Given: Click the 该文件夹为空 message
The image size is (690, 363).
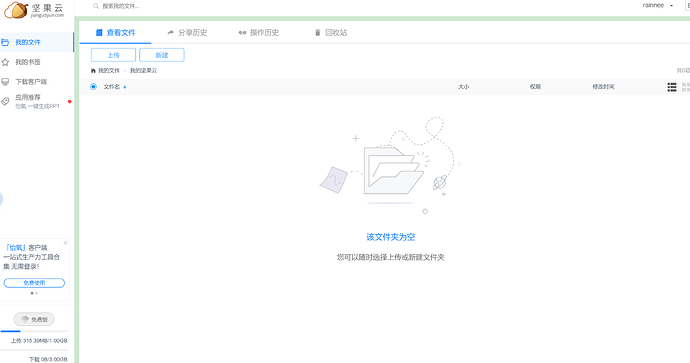Looking at the screenshot, I should 391,237.
